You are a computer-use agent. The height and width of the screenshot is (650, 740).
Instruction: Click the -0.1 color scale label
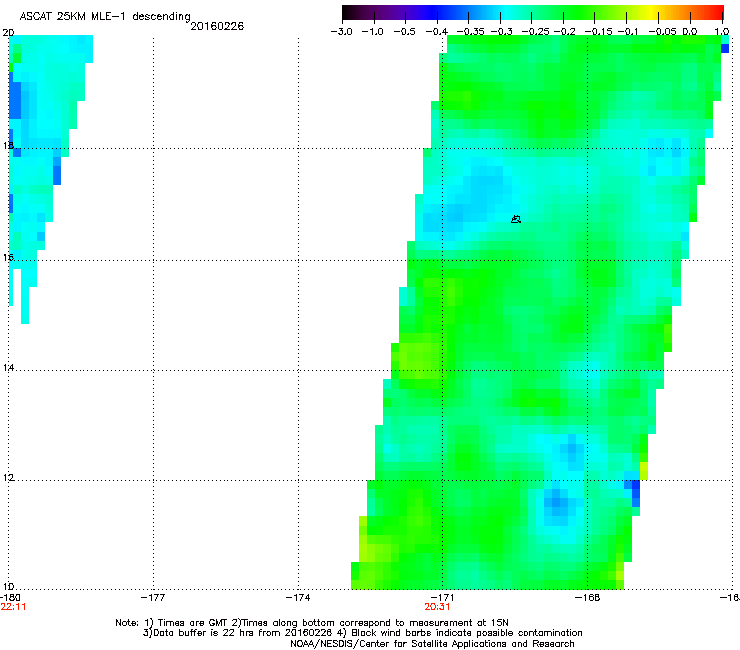click(x=628, y=32)
